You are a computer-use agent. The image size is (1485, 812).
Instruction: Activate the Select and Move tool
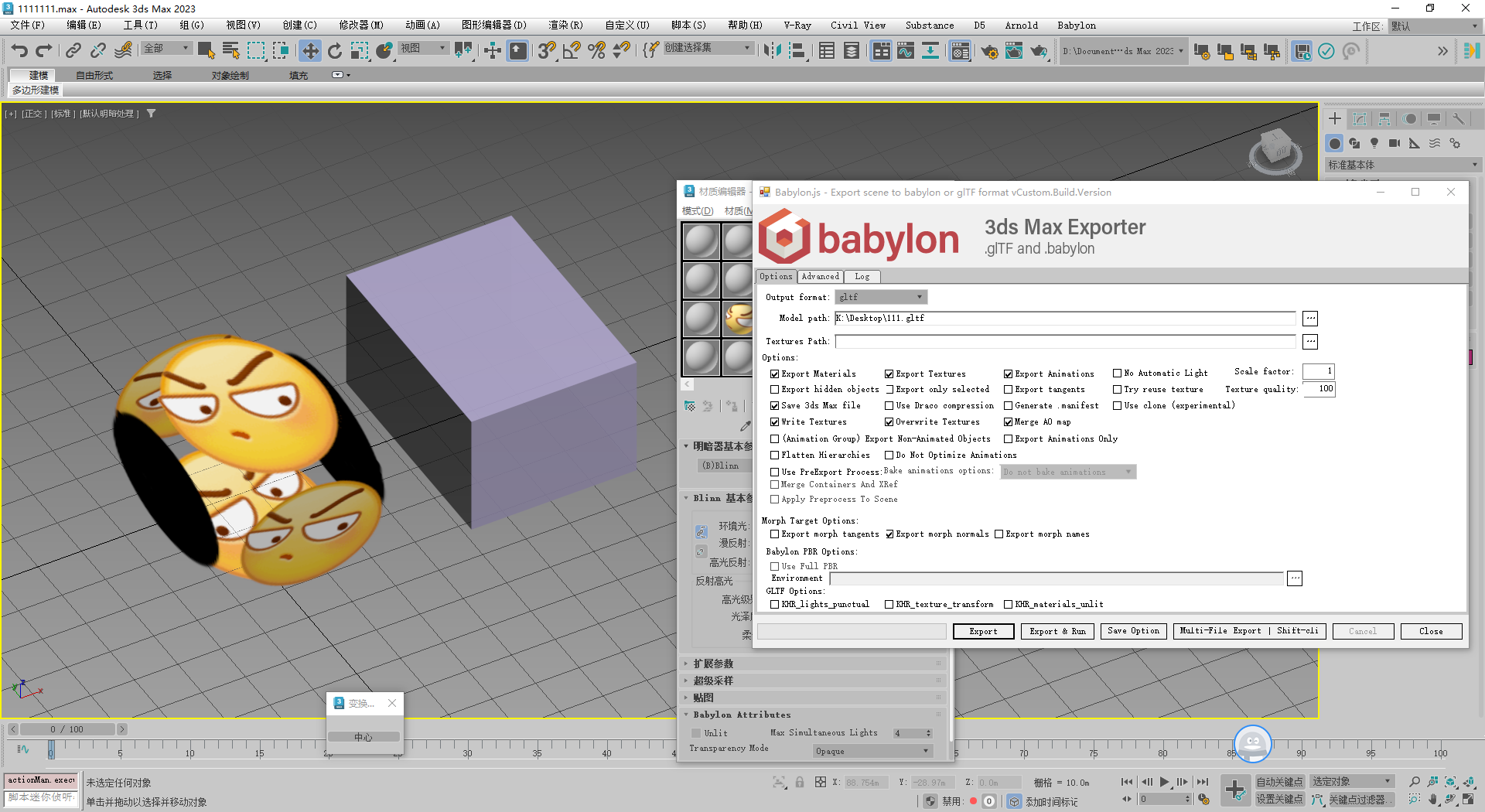pyautogui.click(x=310, y=51)
